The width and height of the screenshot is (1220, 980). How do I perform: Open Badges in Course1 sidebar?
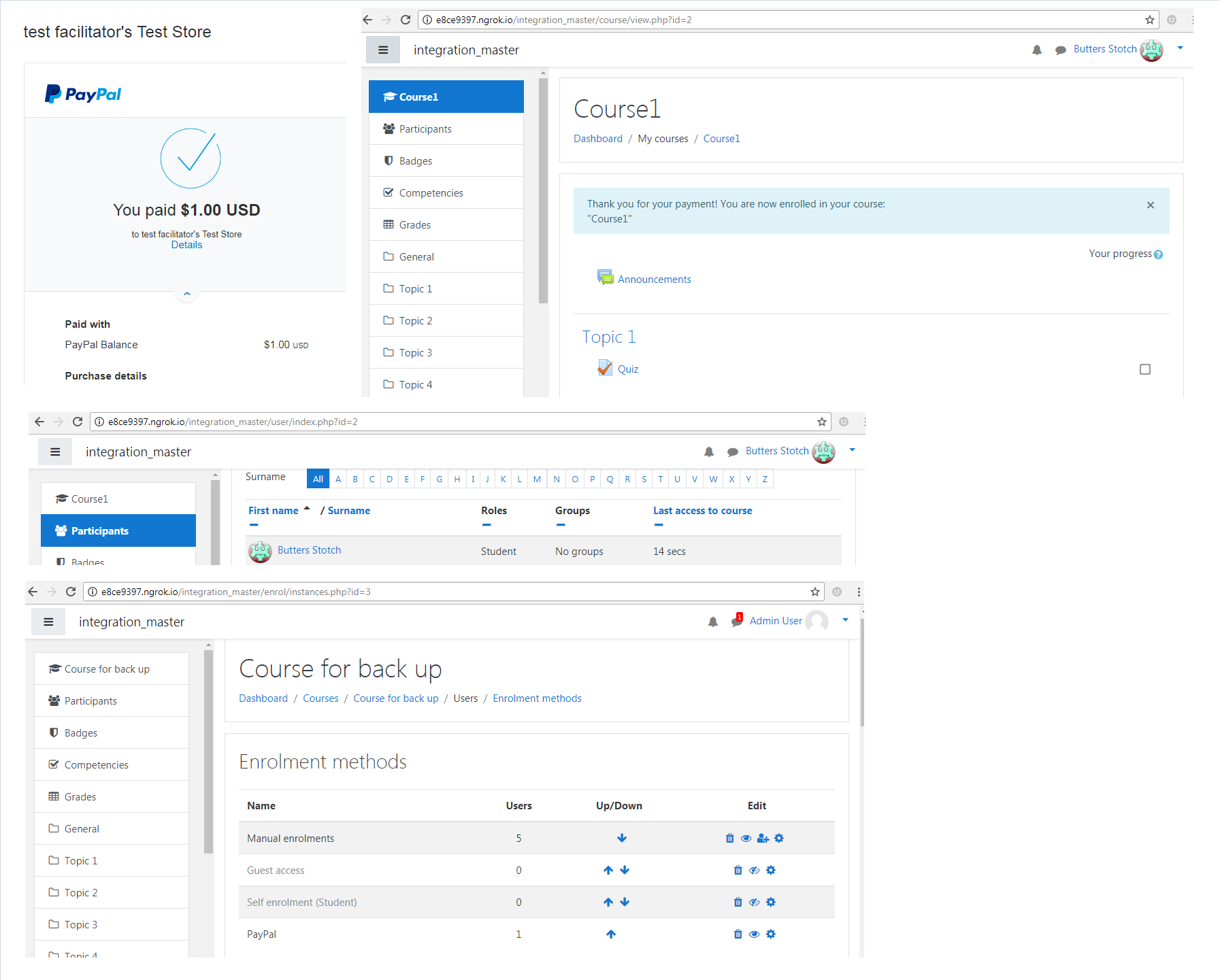click(446, 160)
